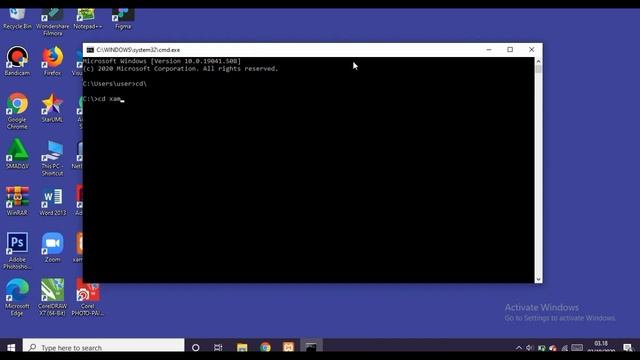The height and width of the screenshot is (360, 640).
Task: Open the volume control tray icon
Action: point(530,348)
